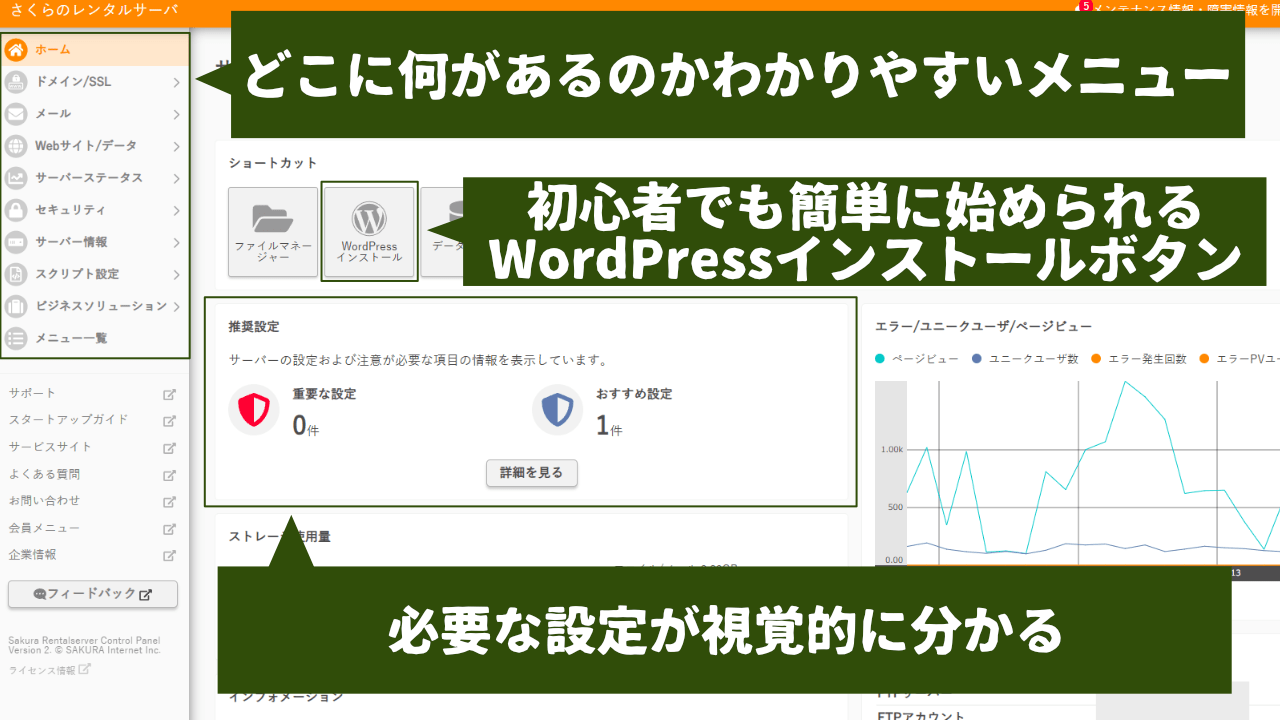
Task: Expand the セキュリティ chevron
Action: pos(176,210)
